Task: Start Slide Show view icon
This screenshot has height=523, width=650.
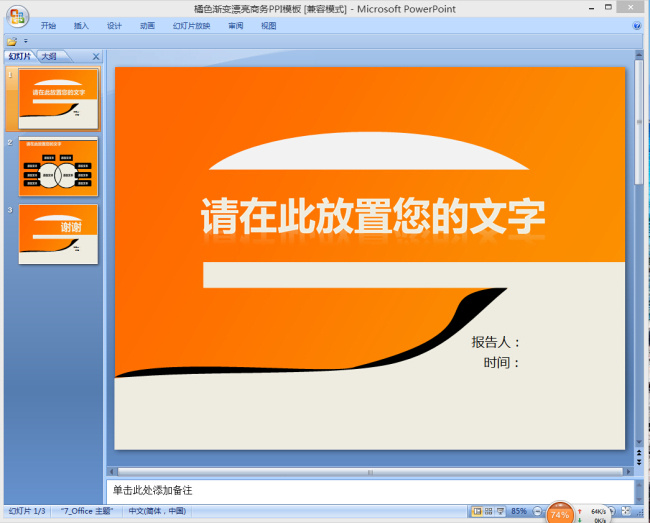Action: 501,511
